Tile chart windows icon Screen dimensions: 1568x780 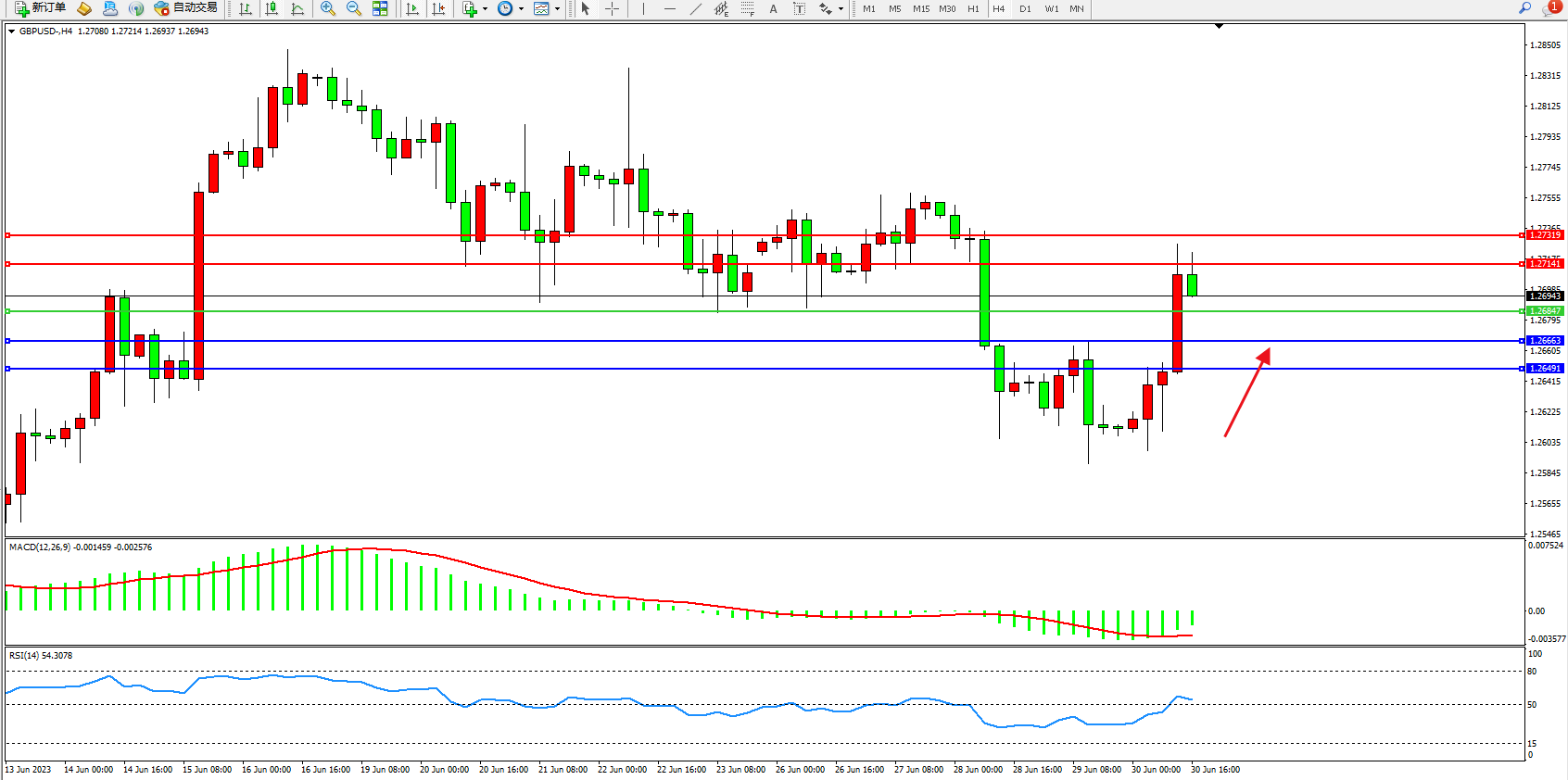point(380,8)
